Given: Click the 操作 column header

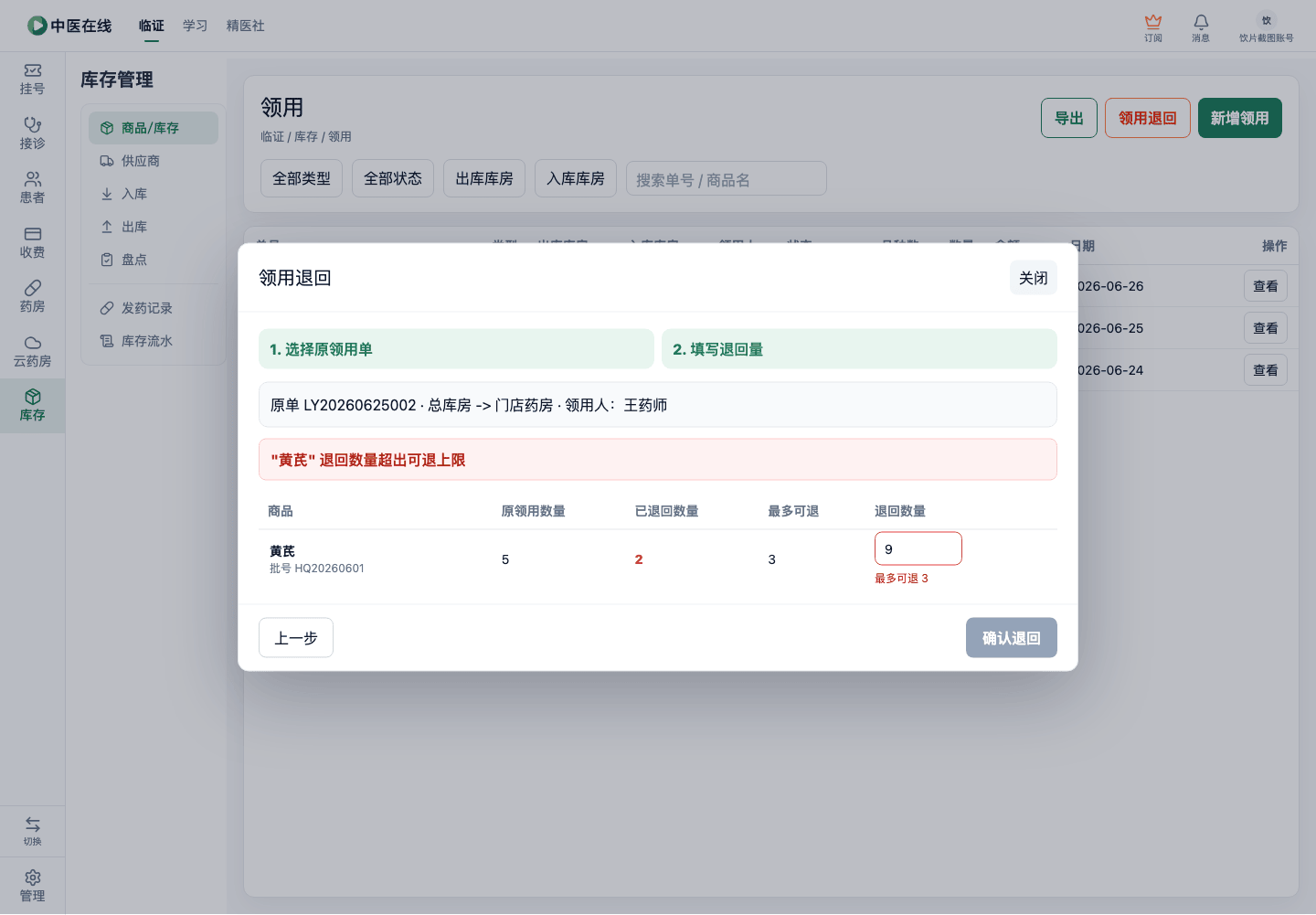Looking at the screenshot, I should [x=1274, y=246].
